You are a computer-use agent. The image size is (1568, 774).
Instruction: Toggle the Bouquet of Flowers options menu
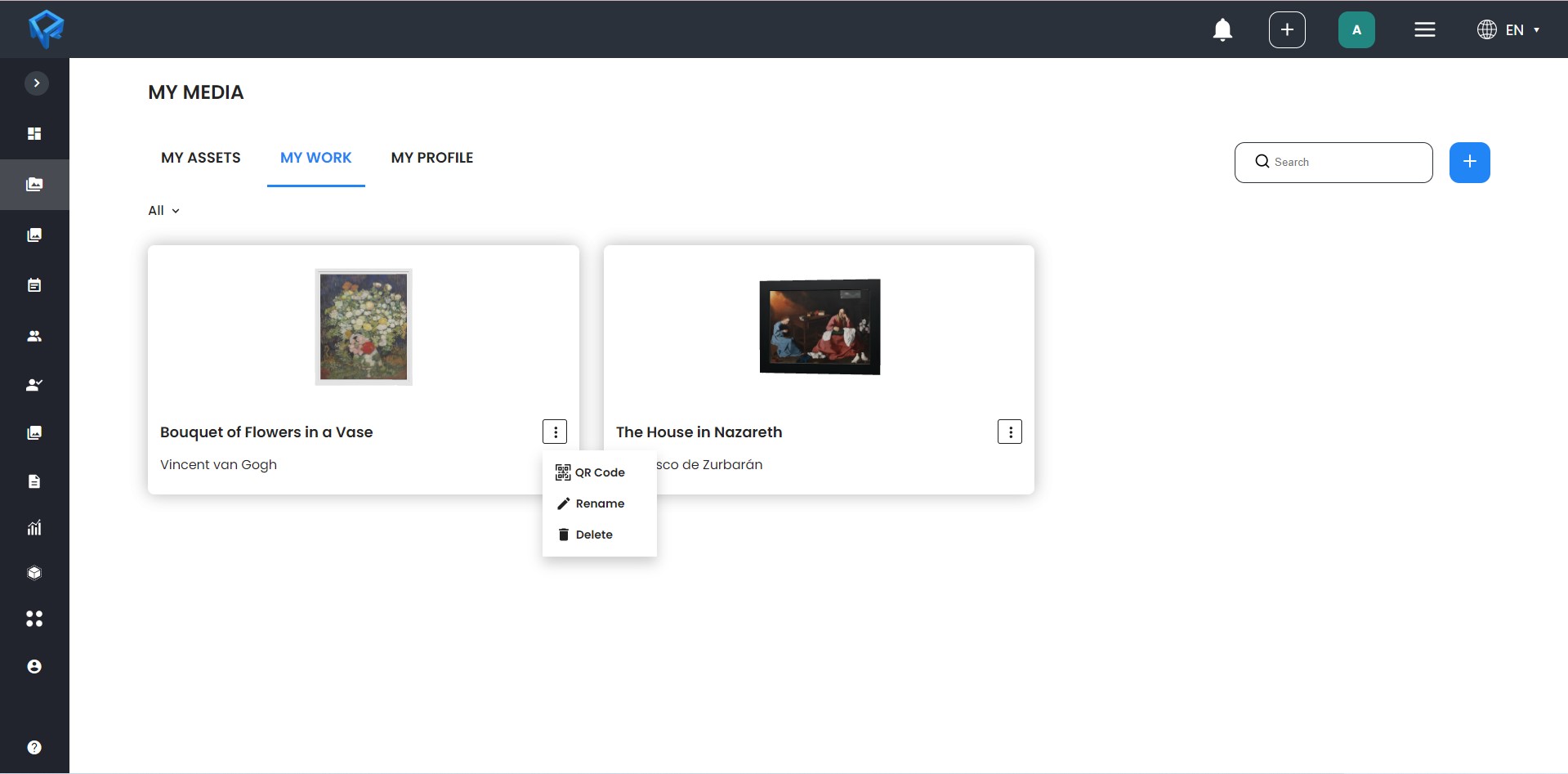tap(555, 432)
